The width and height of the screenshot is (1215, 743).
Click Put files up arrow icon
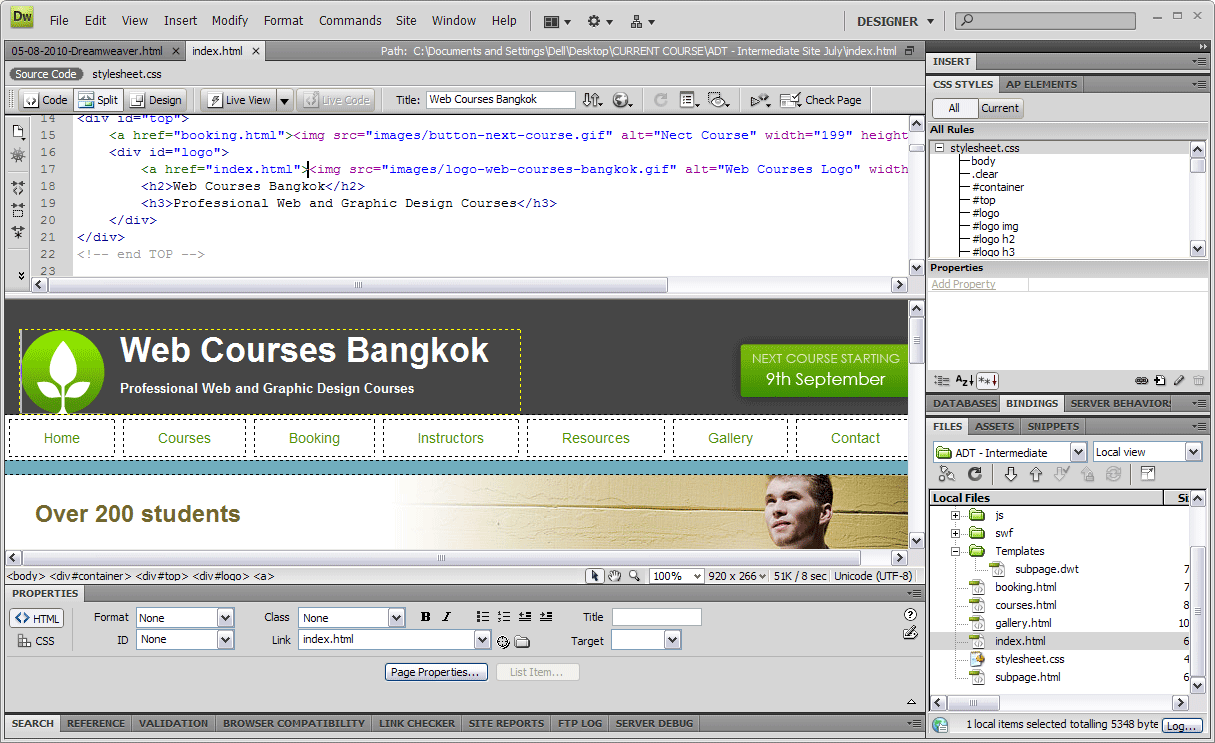pyautogui.click(x=1036, y=474)
